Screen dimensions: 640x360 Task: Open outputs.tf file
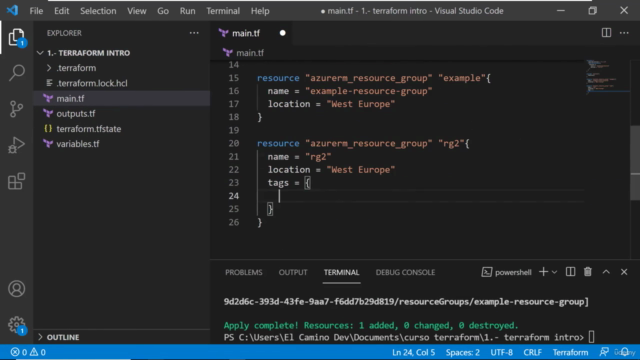coord(76,113)
